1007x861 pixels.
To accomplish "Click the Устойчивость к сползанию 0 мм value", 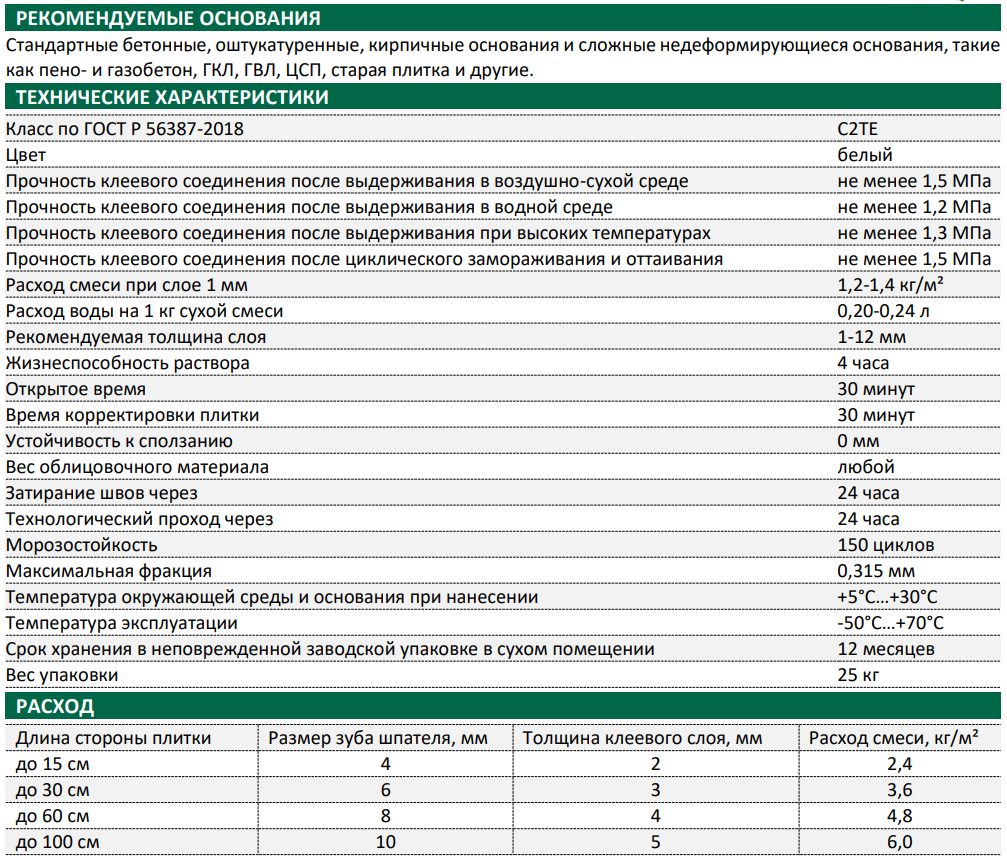I will click(858, 441).
